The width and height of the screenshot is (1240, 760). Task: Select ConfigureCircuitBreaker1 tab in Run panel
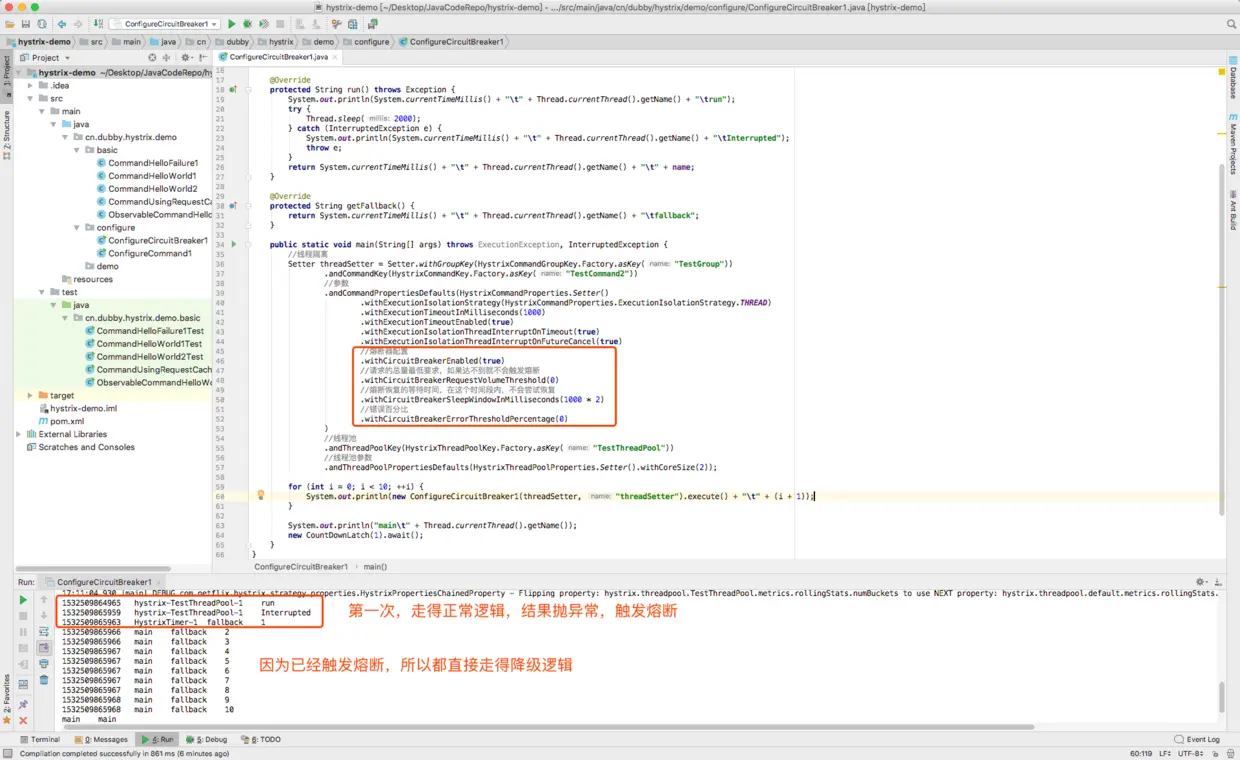pos(104,581)
